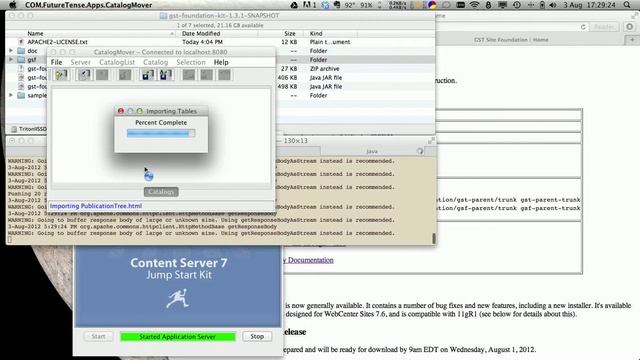Click the Reader button in browser toolbar

(604, 27)
